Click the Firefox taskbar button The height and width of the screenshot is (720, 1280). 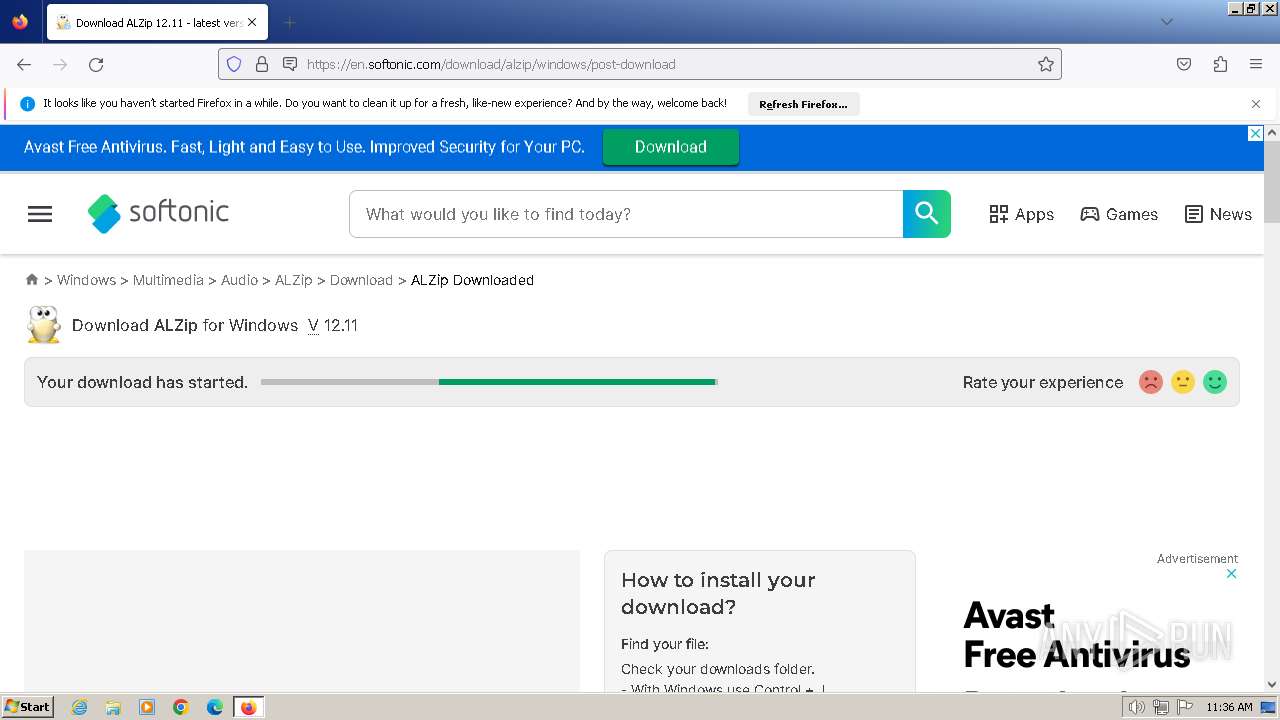[248, 707]
